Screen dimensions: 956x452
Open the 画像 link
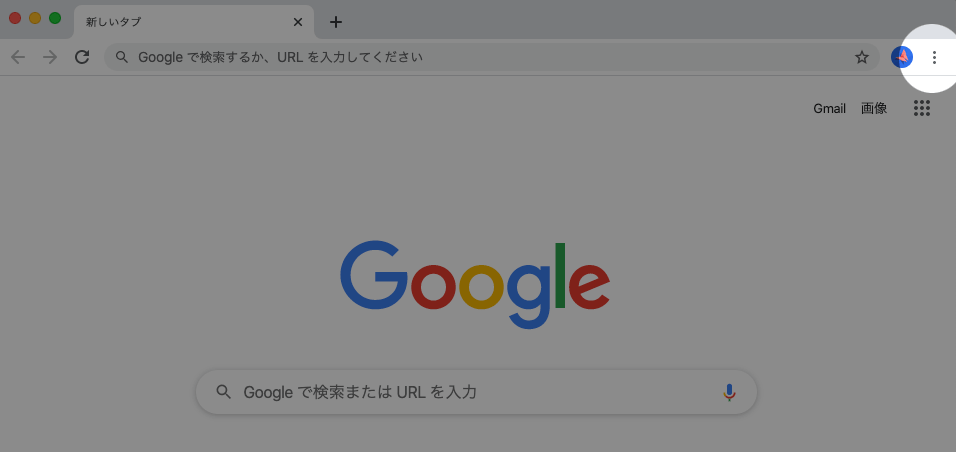coord(874,108)
